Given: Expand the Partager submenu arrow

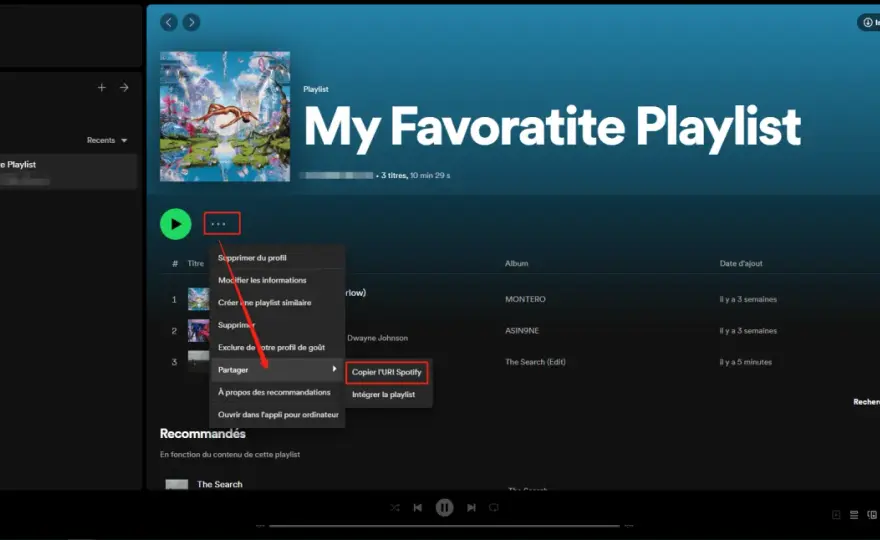Looking at the screenshot, I should pyautogui.click(x=334, y=369).
